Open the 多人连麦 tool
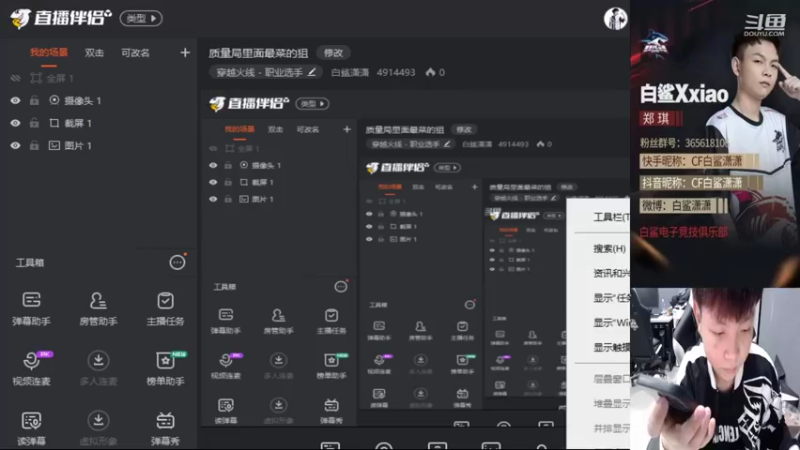This screenshot has height=450, width=800. (x=98, y=368)
